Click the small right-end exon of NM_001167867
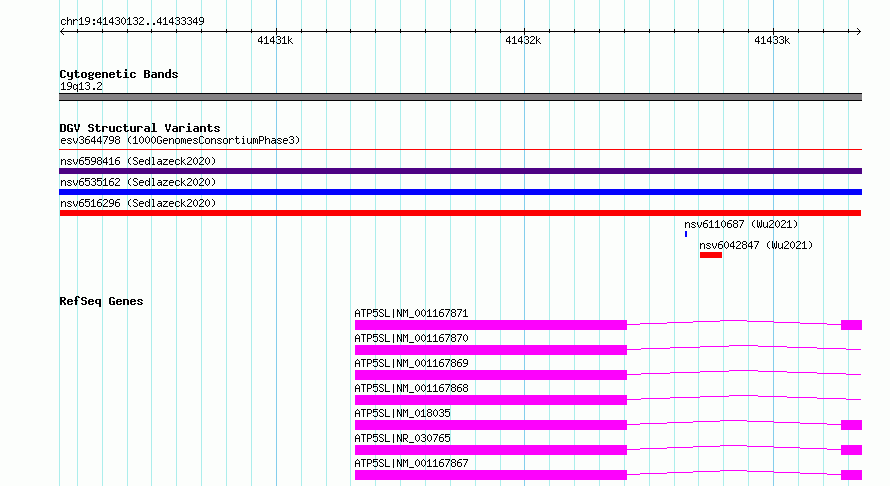Screen dimensions: 890x486 [x=851, y=475]
